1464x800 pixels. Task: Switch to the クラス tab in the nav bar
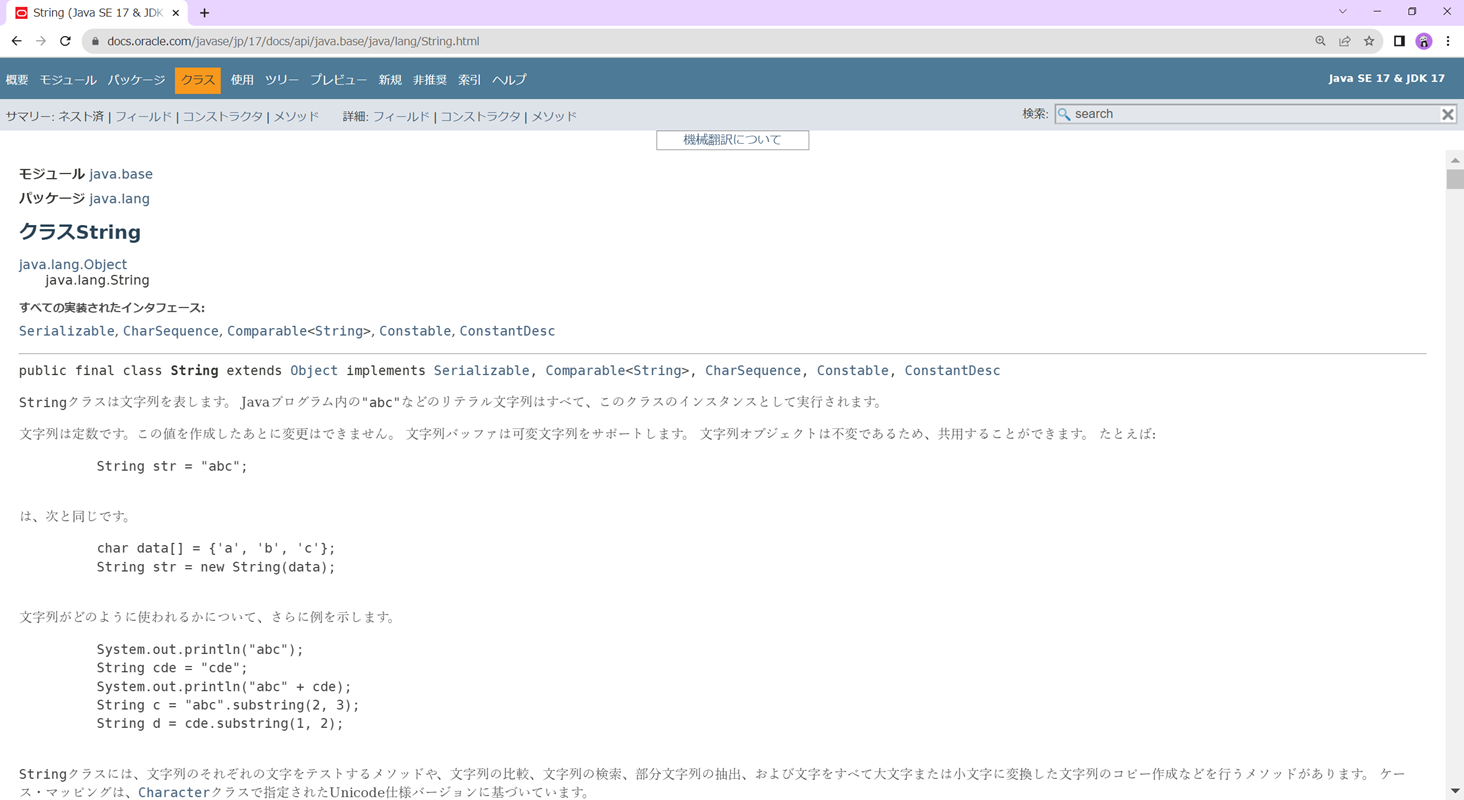click(196, 79)
